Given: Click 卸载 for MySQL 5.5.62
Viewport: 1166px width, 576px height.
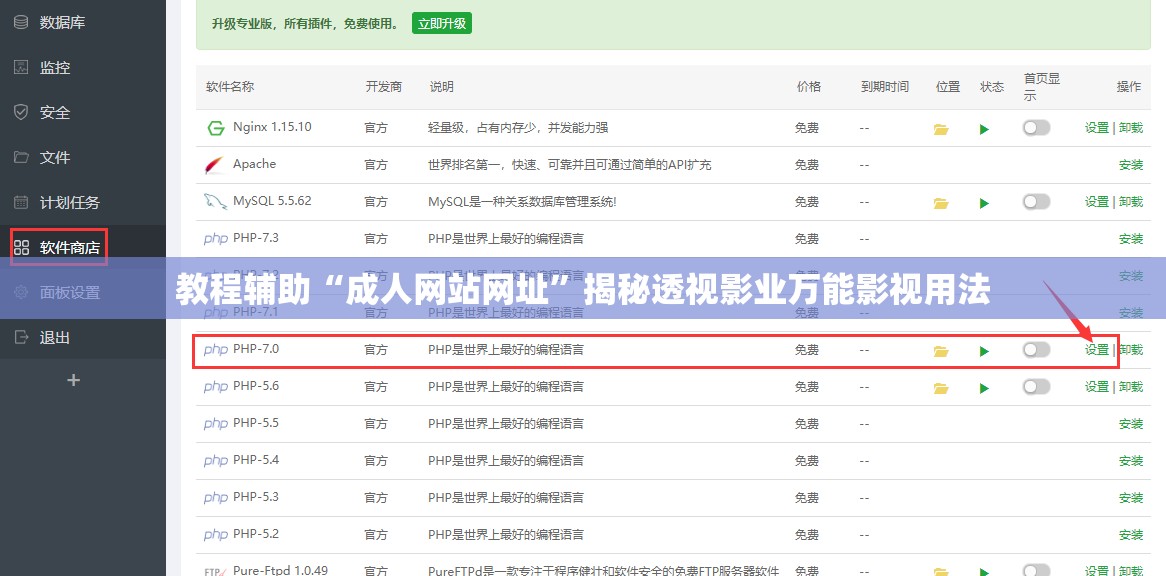Looking at the screenshot, I should [x=1131, y=201].
